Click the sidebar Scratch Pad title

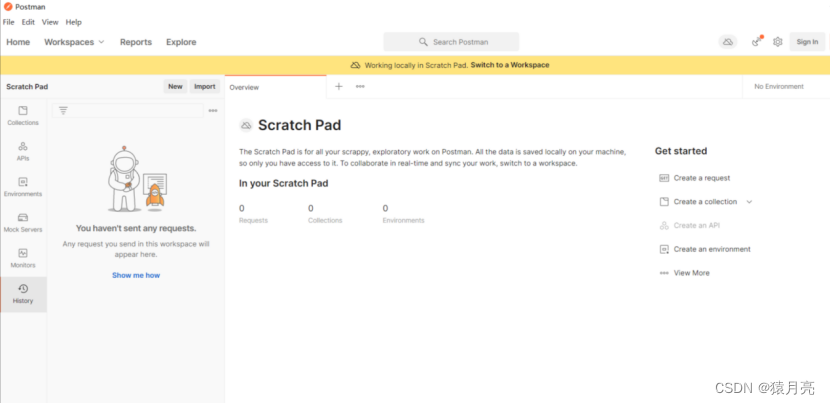[27, 87]
